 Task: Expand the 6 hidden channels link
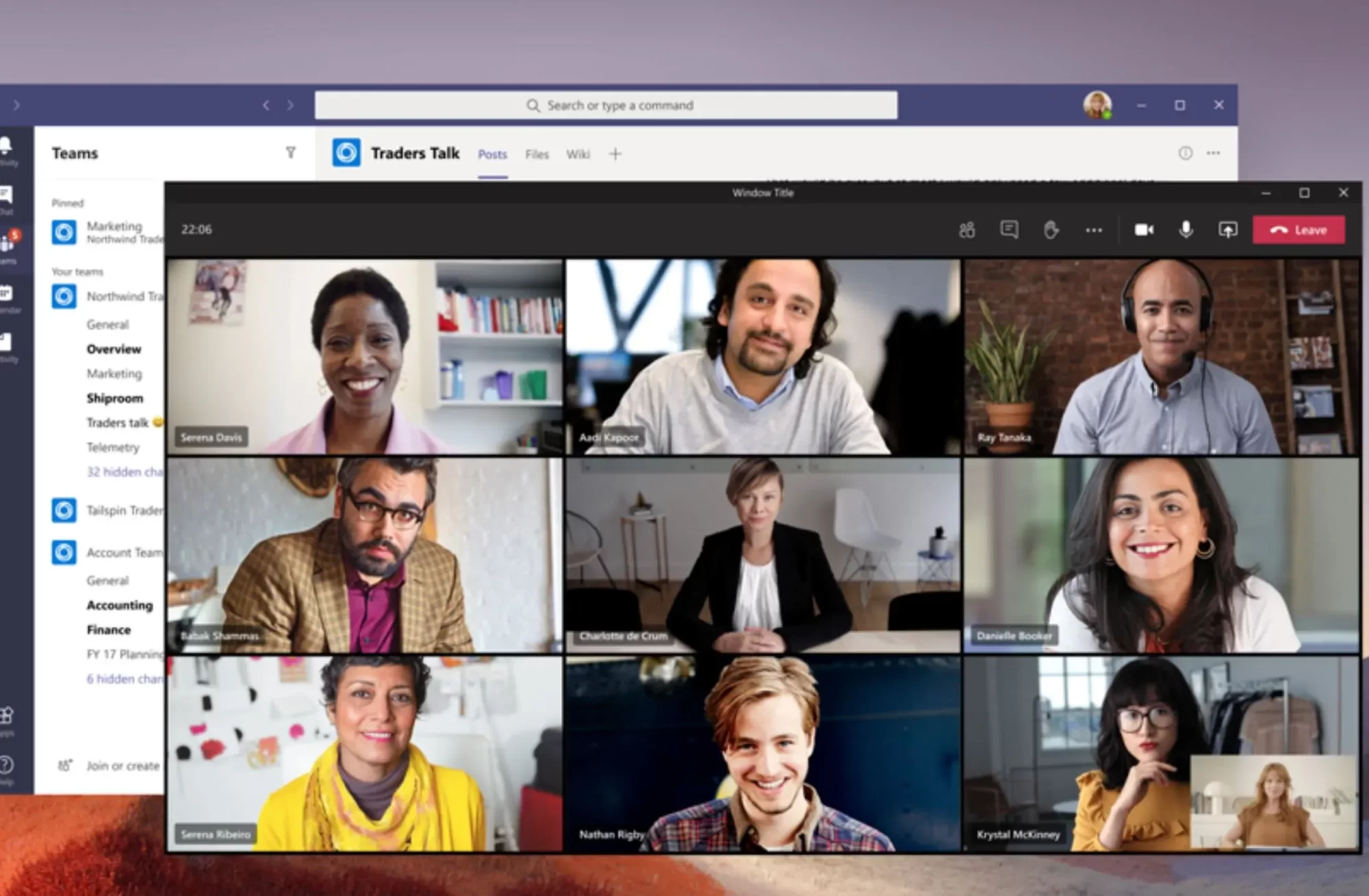click(125, 679)
